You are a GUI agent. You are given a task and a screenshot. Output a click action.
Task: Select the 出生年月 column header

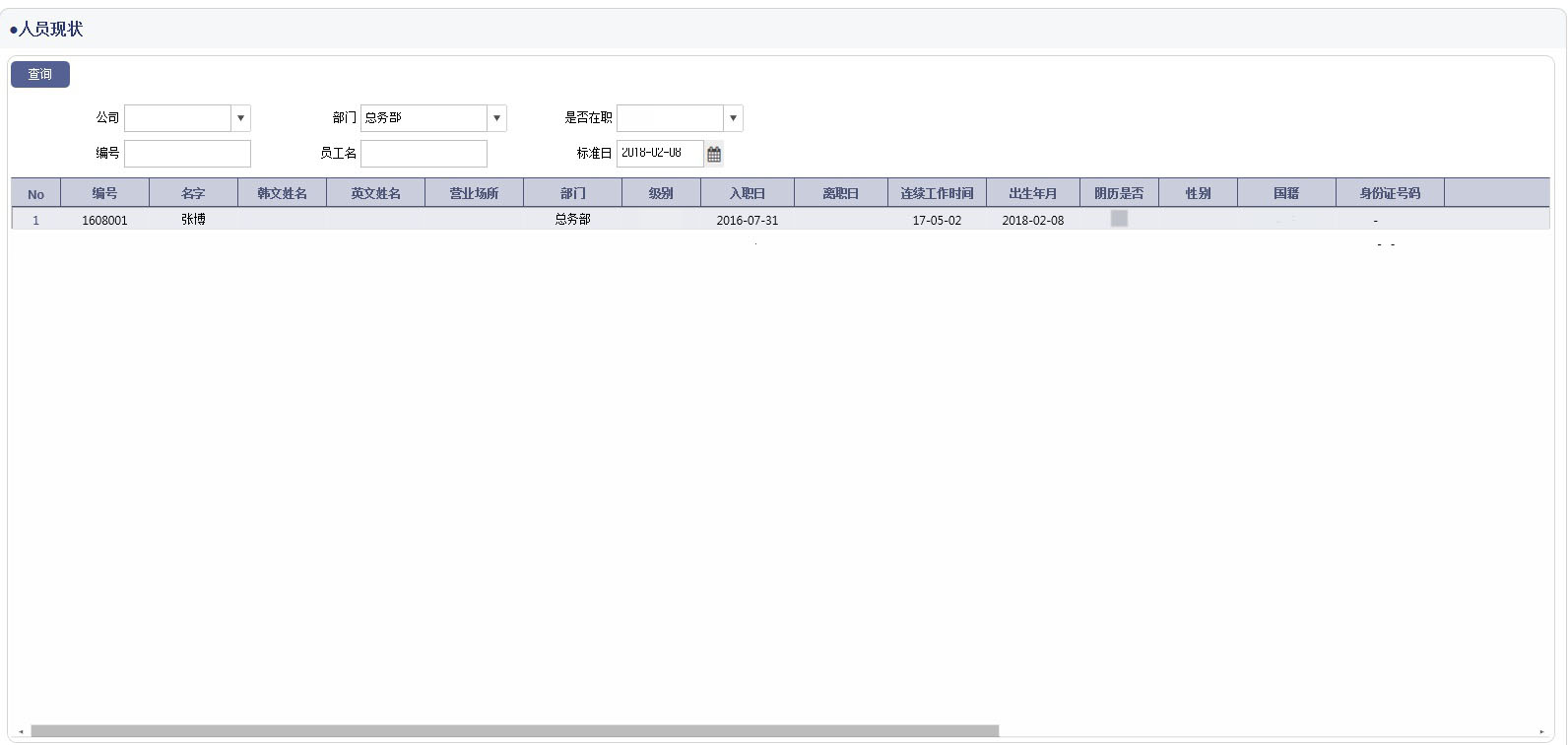1032,193
